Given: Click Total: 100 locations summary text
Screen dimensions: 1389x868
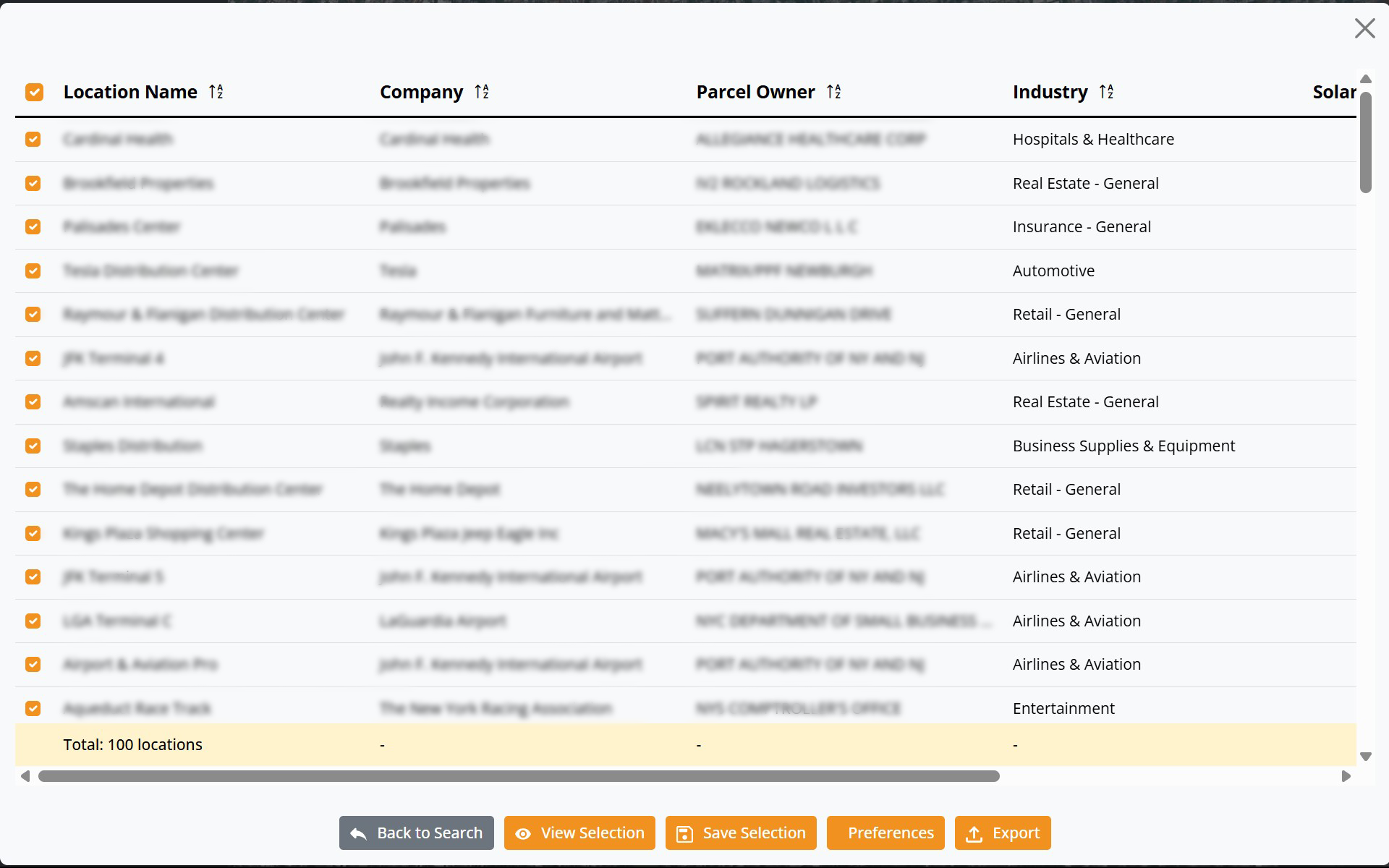Looking at the screenshot, I should (x=132, y=744).
